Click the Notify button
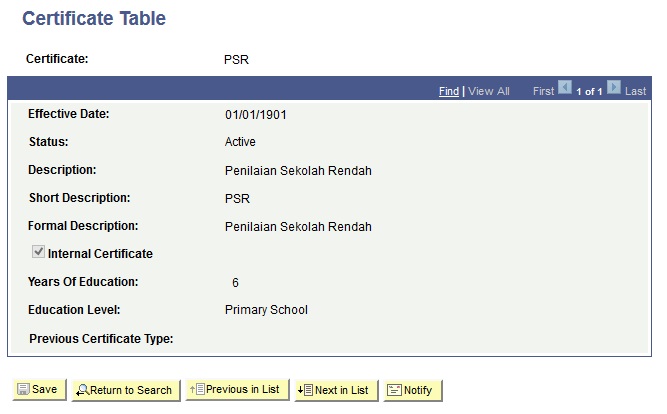667x414 pixels. point(413,390)
